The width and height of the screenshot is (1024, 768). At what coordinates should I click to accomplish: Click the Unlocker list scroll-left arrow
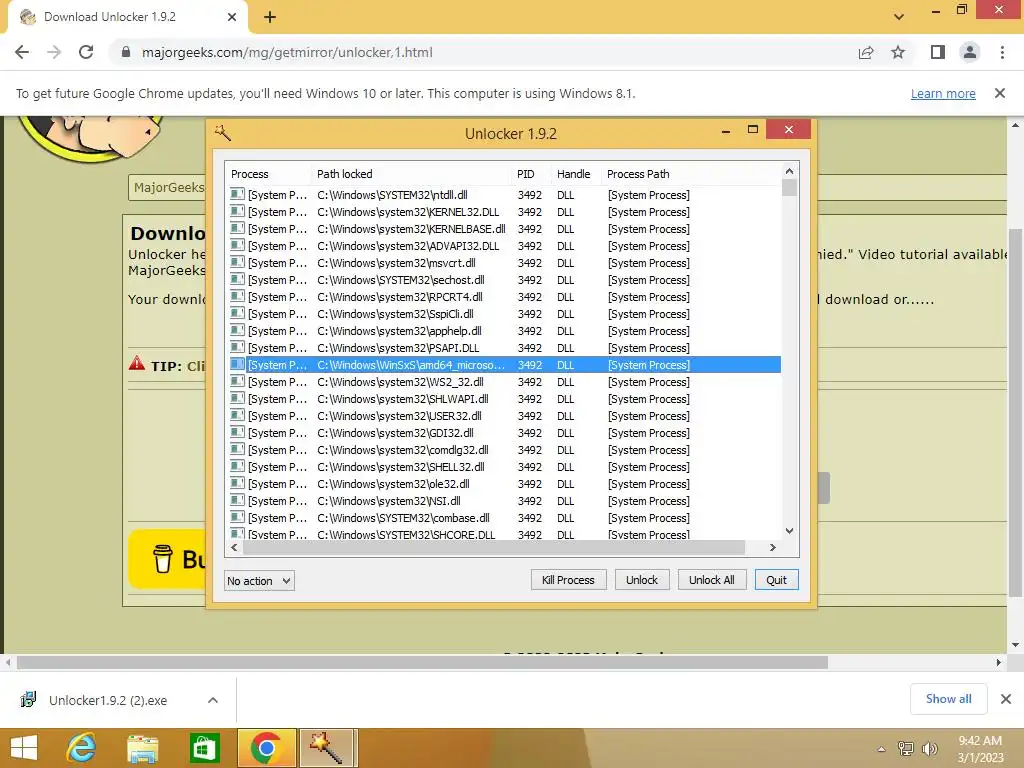[x=234, y=547]
